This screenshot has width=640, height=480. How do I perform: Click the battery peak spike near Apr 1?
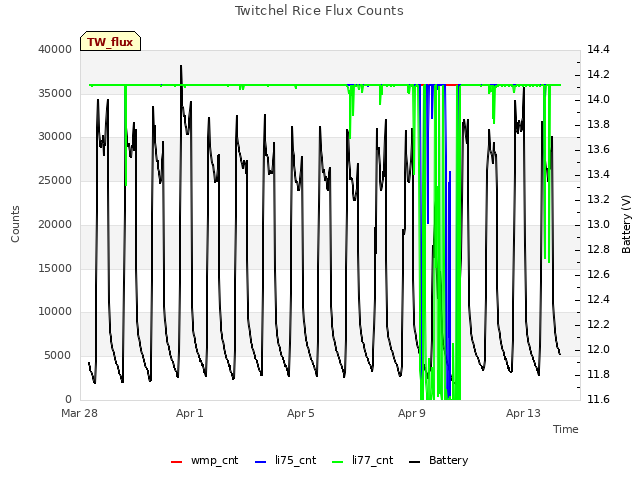click(x=181, y=73)
